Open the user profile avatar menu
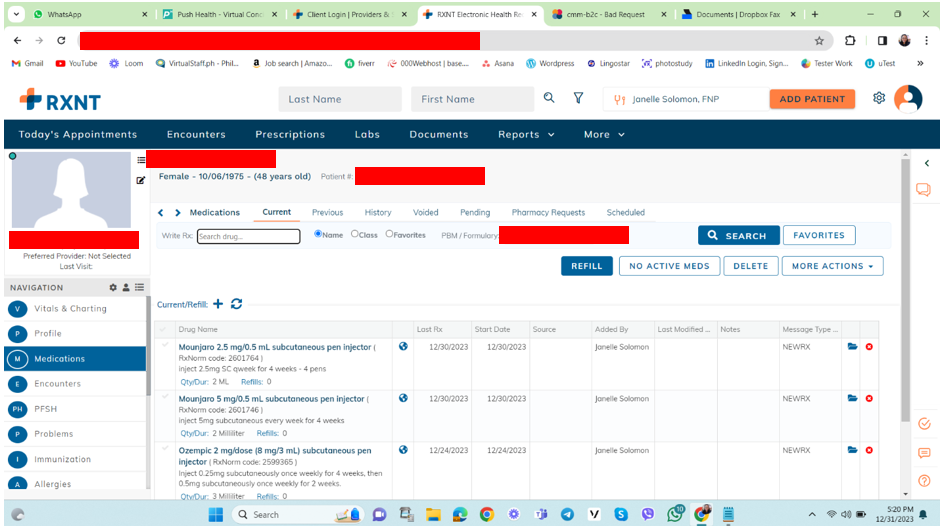 (x=908, y=98)
